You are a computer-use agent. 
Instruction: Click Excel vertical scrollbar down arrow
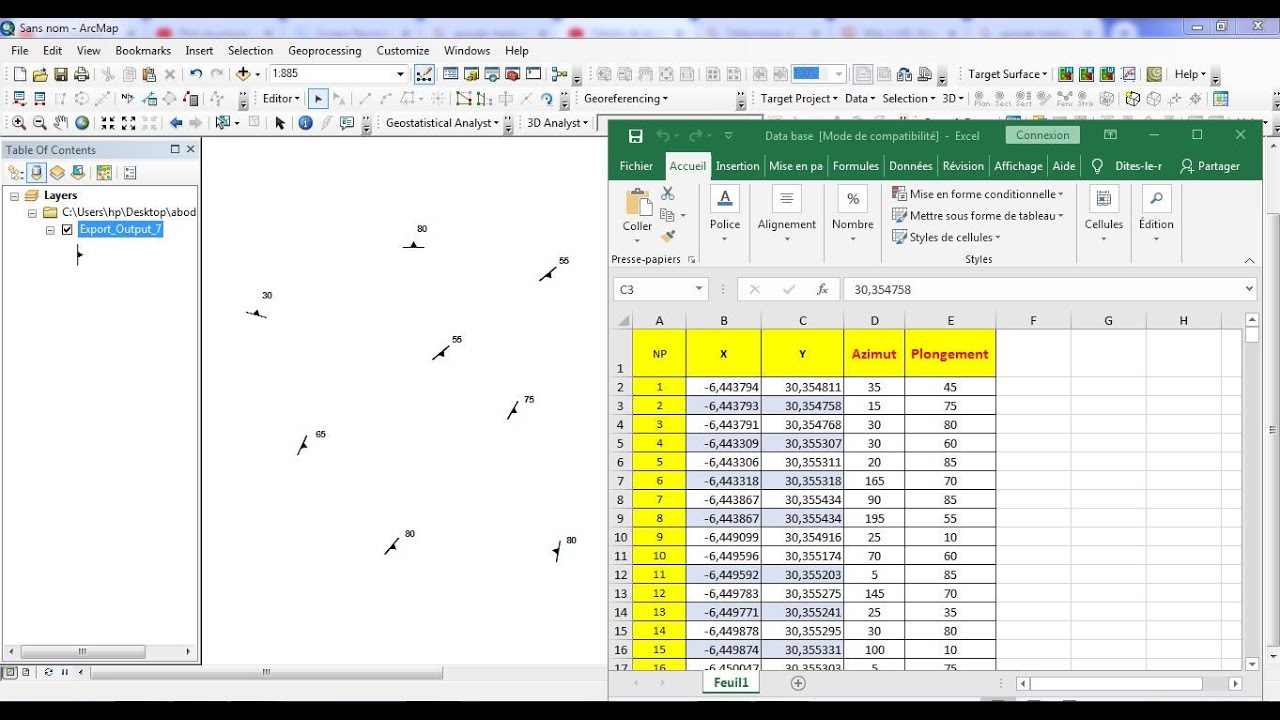(1252, 664)
